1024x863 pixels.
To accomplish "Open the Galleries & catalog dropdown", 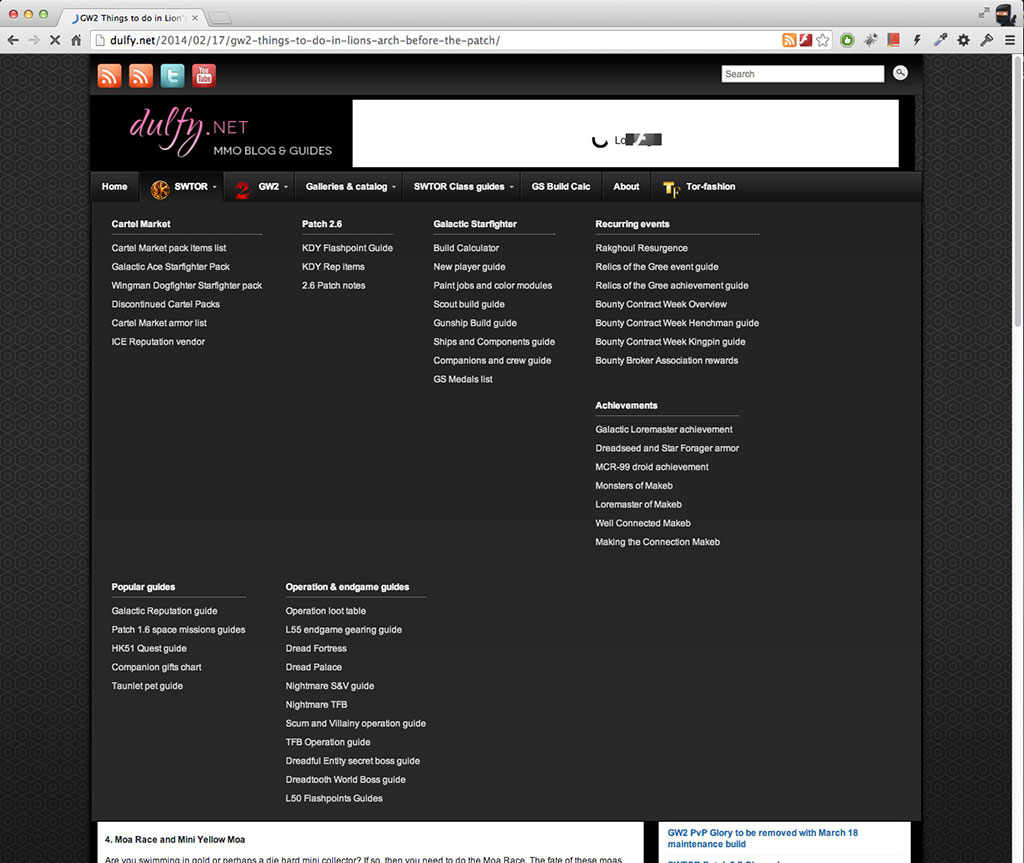I will [350, 187].
